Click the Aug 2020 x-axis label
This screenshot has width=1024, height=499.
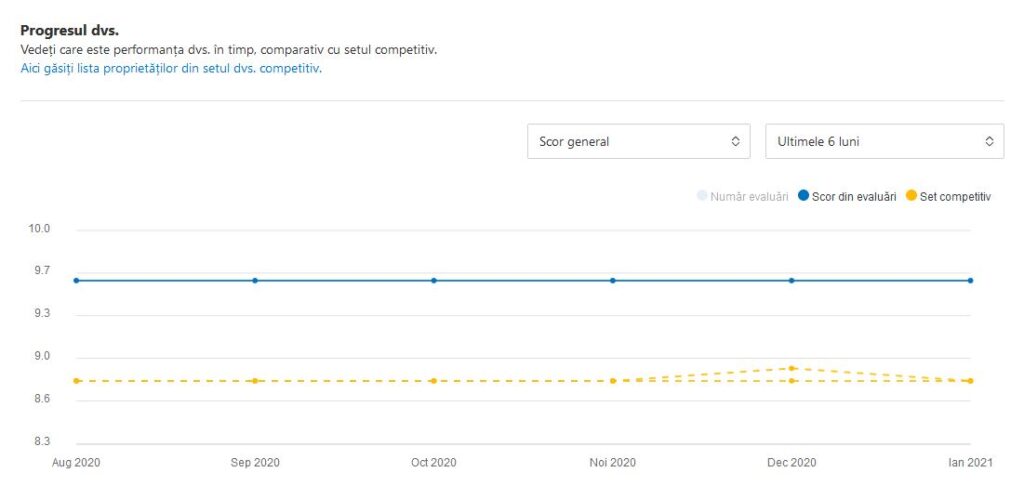click(x=76, y=463)
